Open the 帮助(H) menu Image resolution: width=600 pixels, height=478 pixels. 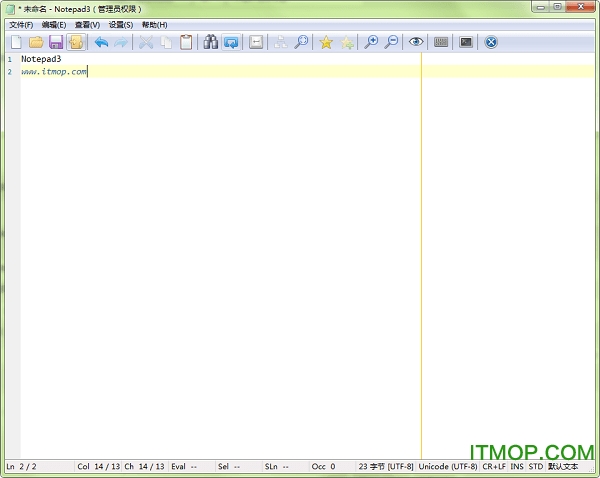[x=155, y=25]
